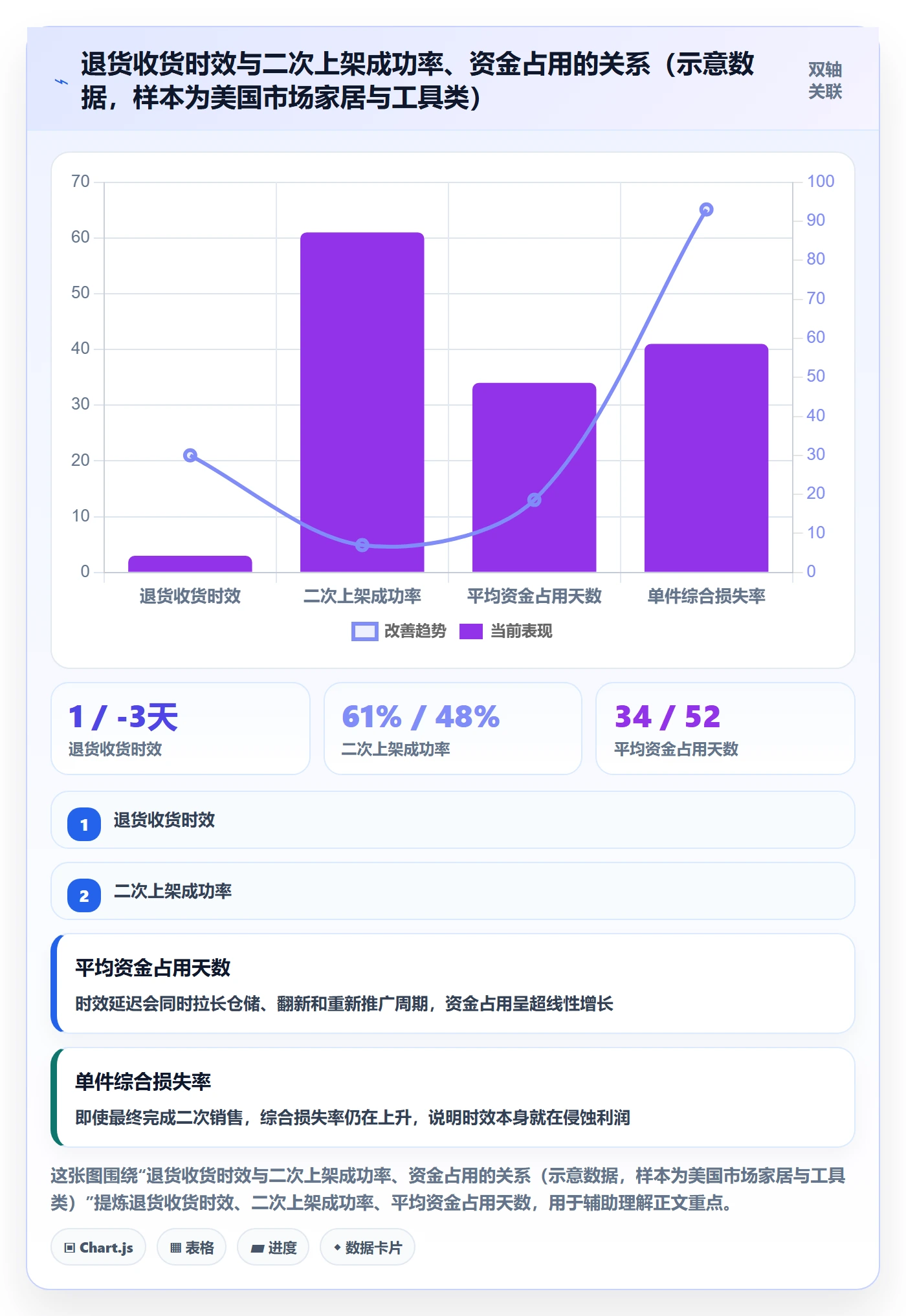The width and height of the screenshot is (906, 1316).
Task: Click the 表格 tag
Action: [192, 1247]
